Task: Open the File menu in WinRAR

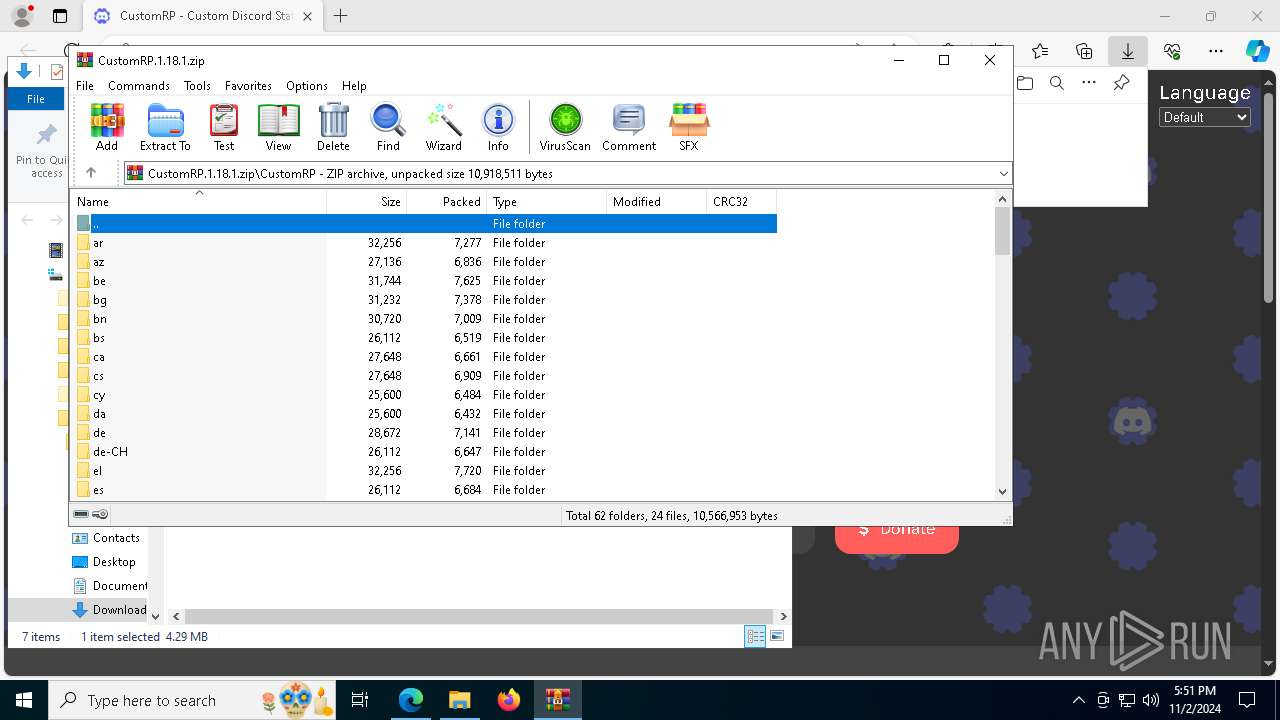Action: [x=85, y=86]
